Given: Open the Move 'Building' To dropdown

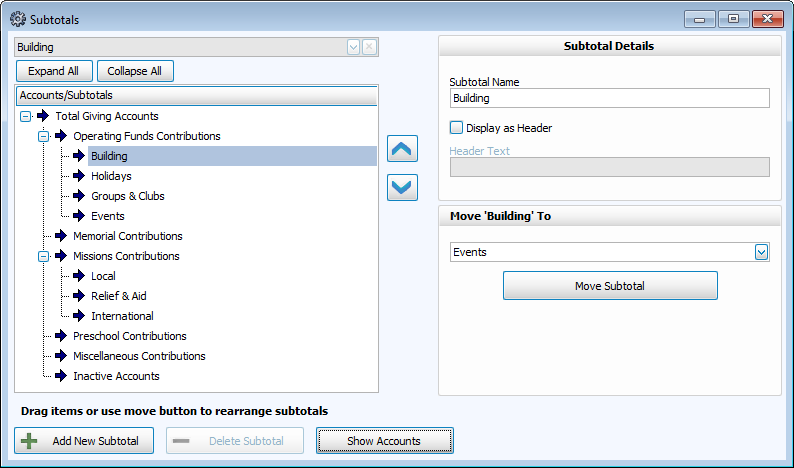Looking at the screenshot, I should tap(761, 252).
